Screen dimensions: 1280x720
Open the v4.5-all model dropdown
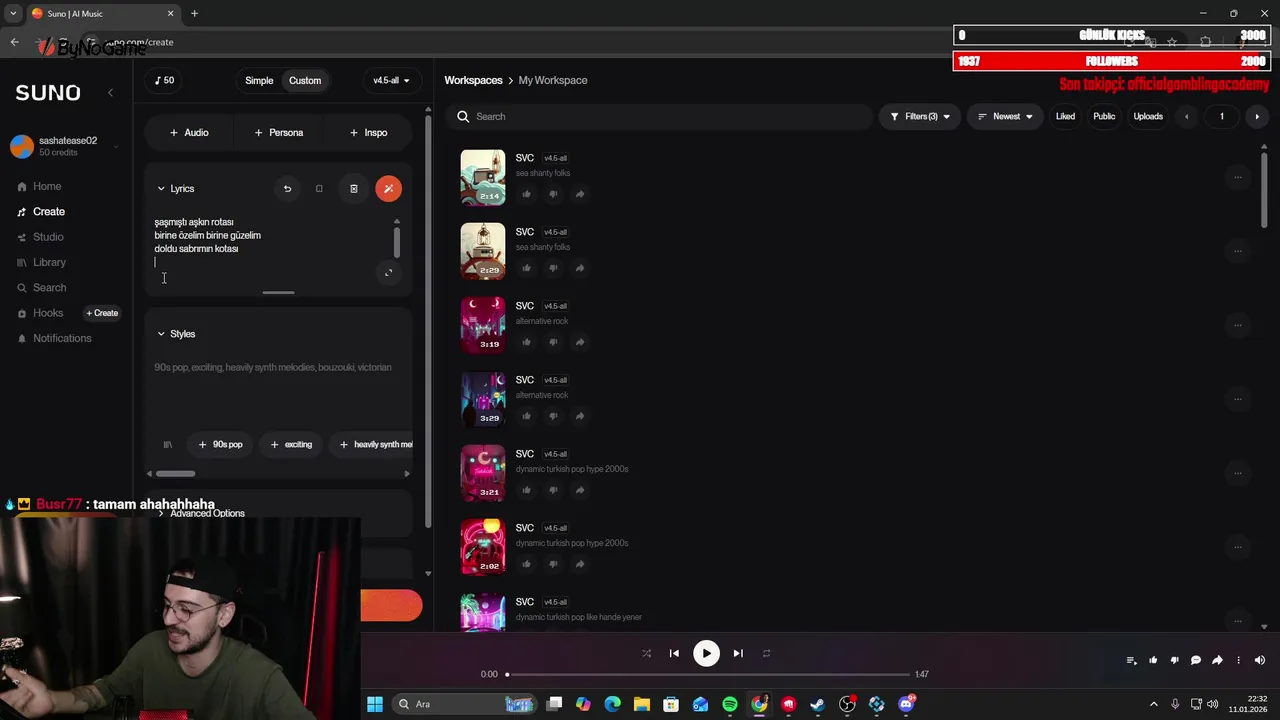(391, 81)
